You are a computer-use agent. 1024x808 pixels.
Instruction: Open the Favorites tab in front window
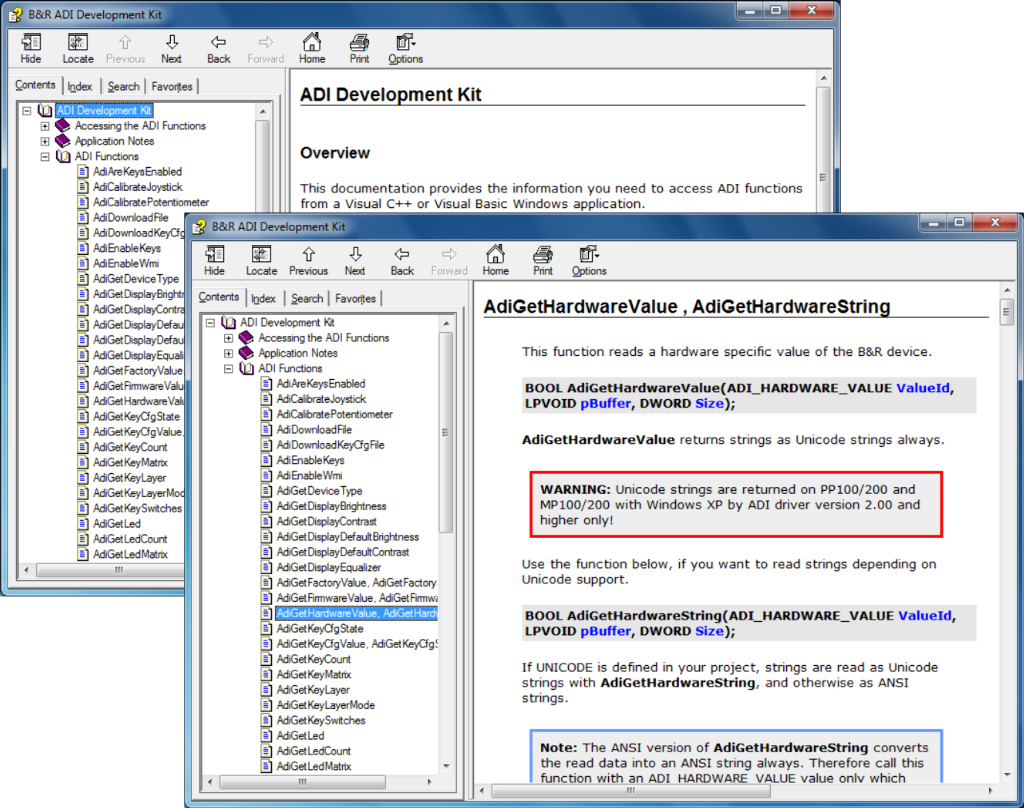(x=355, y=298)
